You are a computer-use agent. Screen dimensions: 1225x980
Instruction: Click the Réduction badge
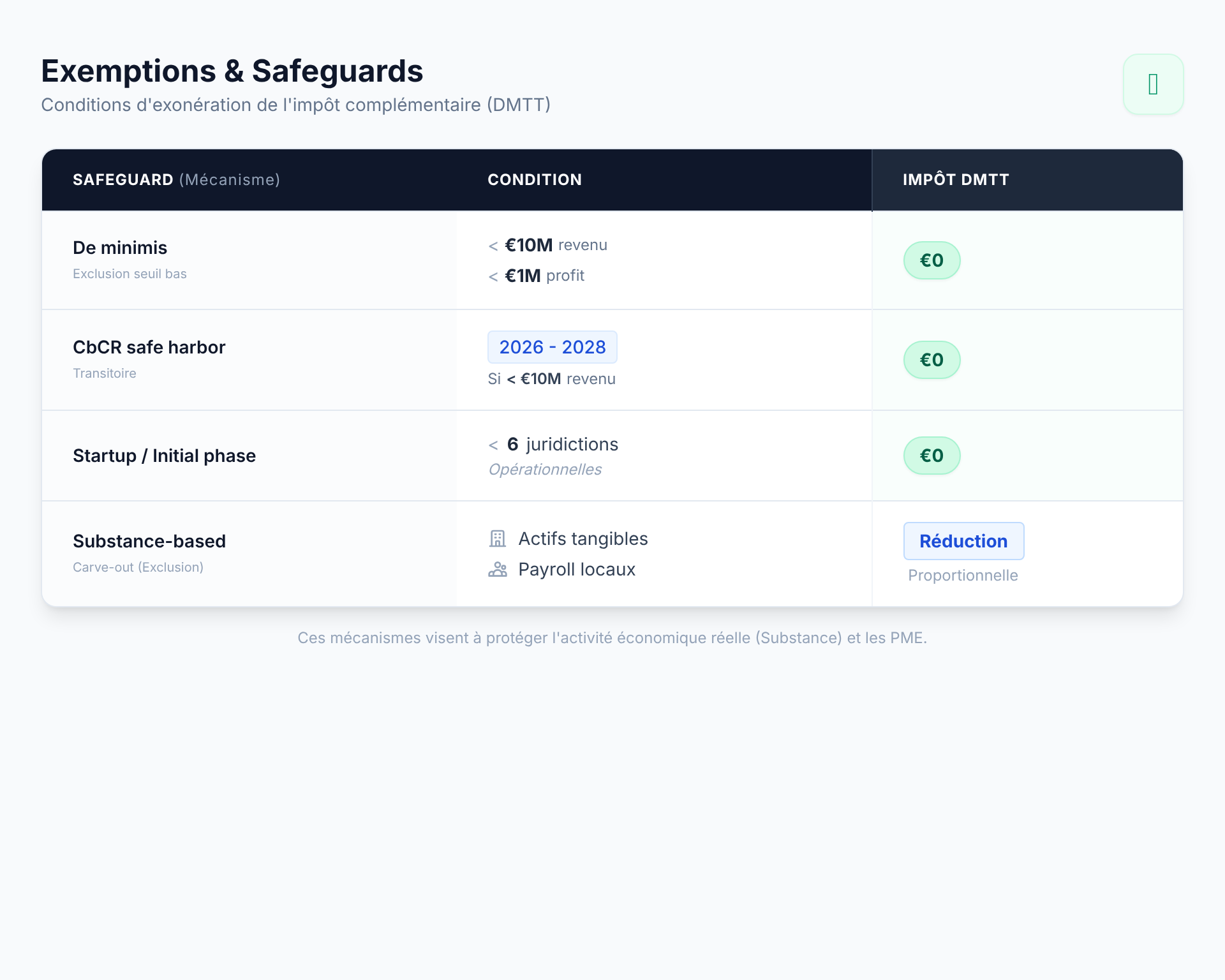tap(963, 541)
